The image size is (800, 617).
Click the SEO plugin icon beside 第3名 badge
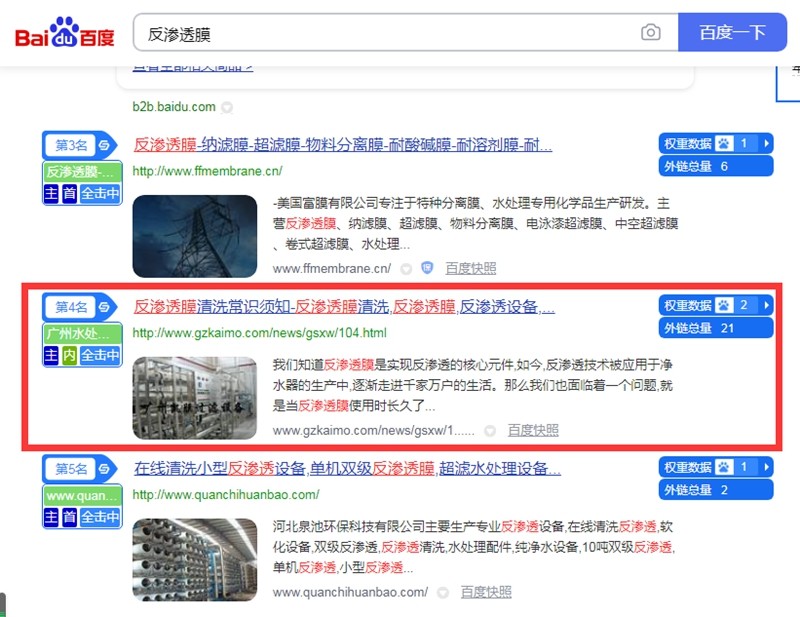pos(103,146)
